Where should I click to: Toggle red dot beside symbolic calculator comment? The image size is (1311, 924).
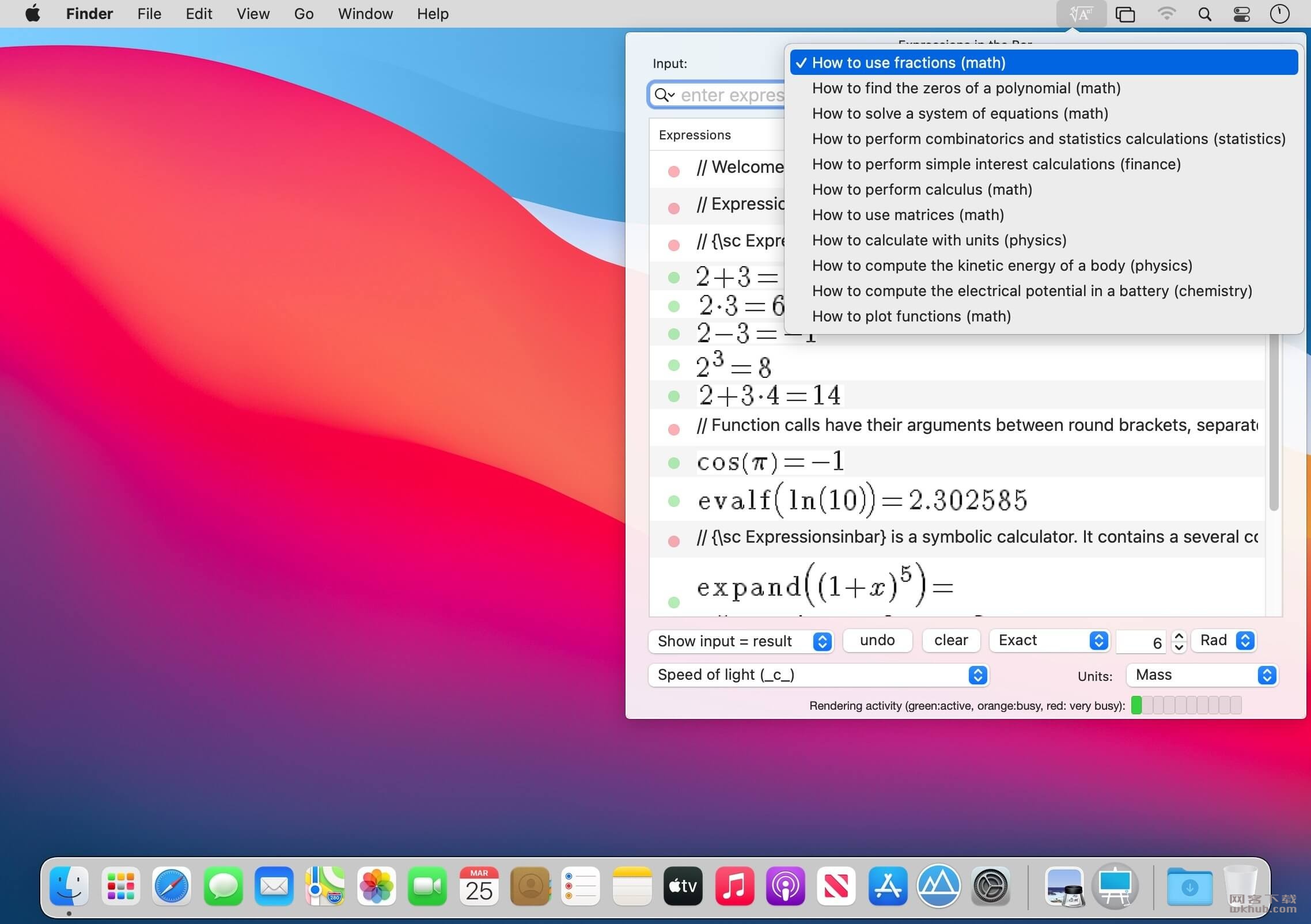(673, 540)
